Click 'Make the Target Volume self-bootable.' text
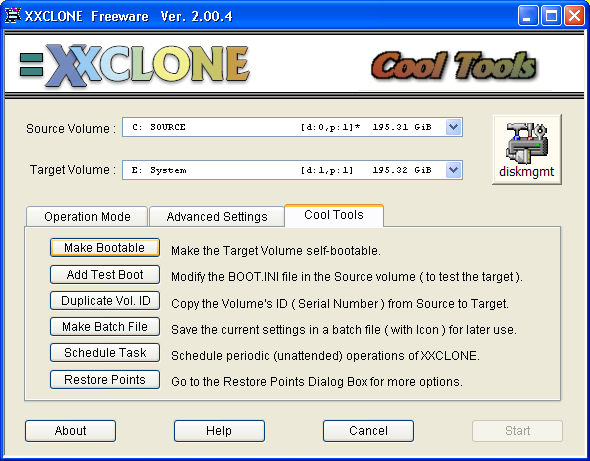This screenshot has width=590, height=461. click(276, 251)
